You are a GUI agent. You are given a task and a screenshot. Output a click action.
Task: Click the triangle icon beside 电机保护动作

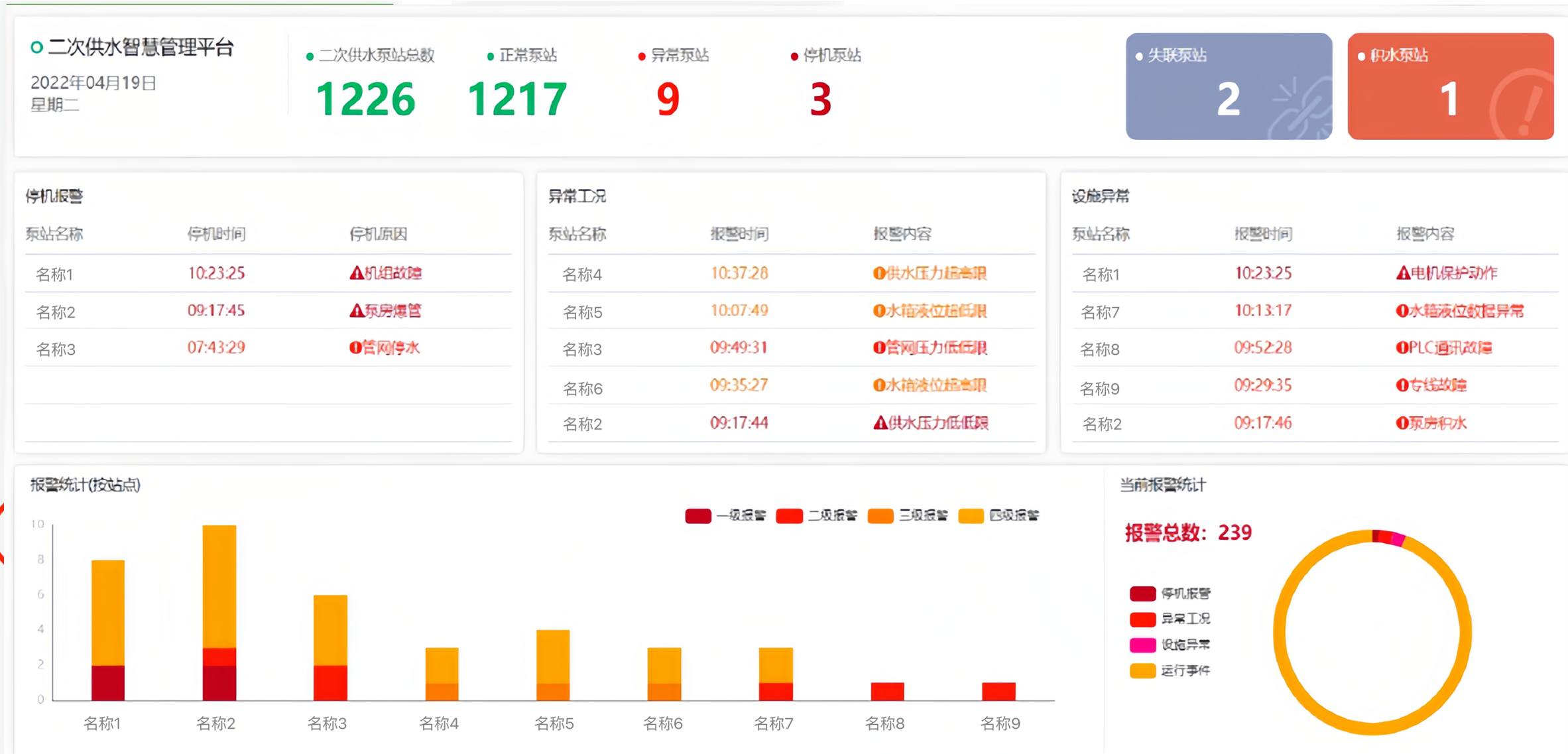pyautogui.click(x=1403, y=273)
